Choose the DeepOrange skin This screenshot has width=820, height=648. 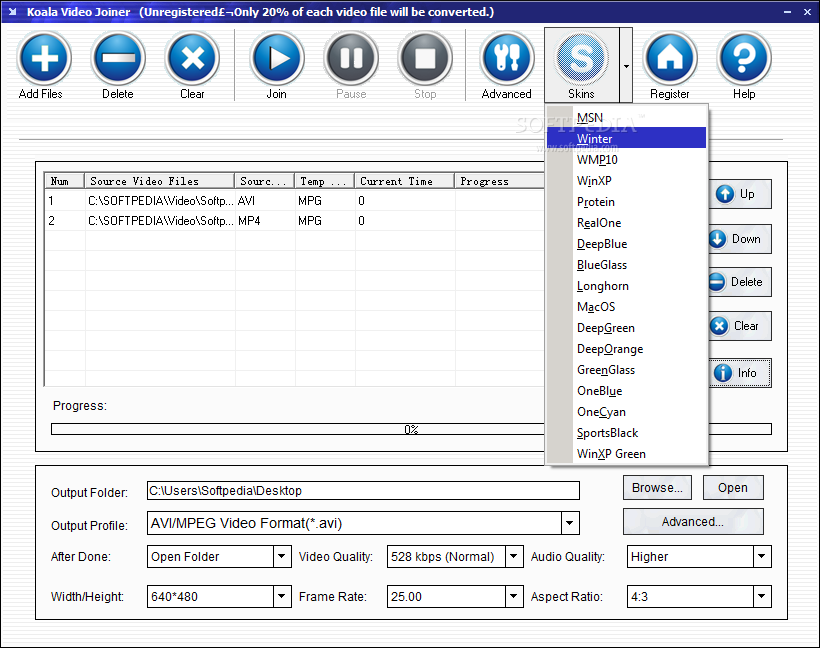626,349
